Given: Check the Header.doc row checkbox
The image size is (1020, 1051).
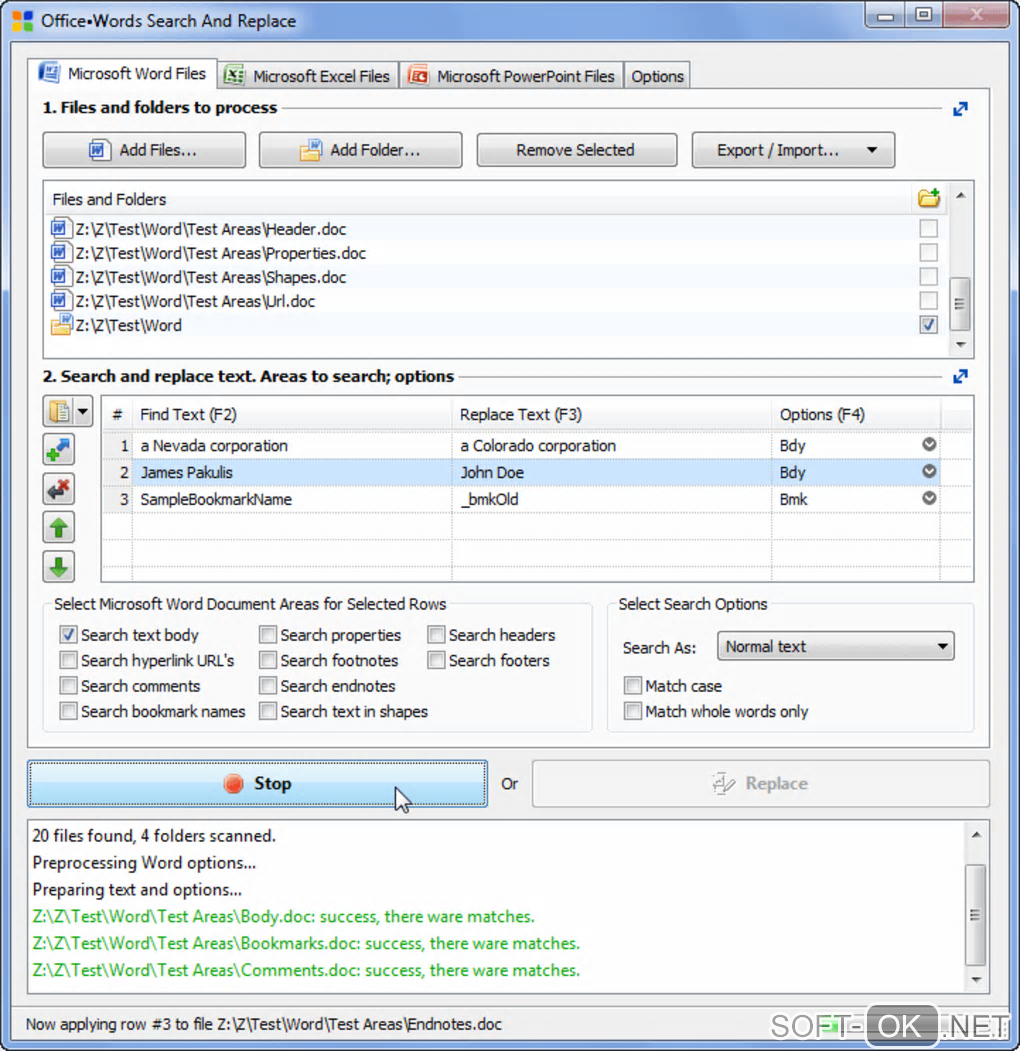Looking at the screenshot, I should (x=928, y=229).
